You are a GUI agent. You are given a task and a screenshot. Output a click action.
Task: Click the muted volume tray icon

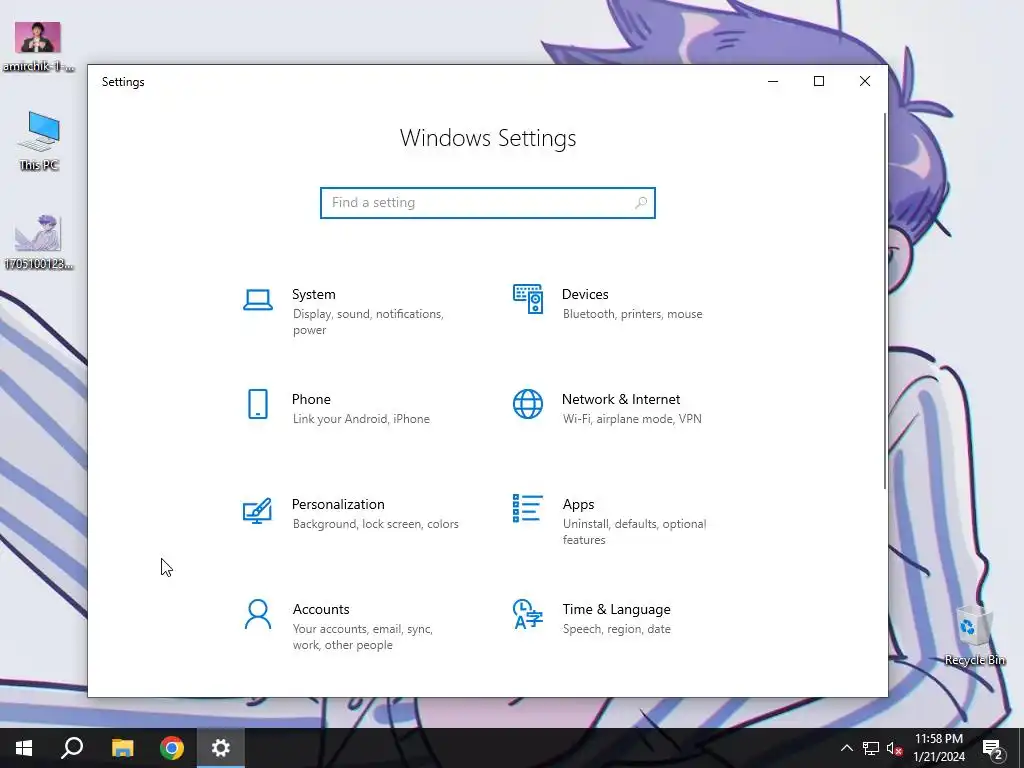click(x=895, y=748)
